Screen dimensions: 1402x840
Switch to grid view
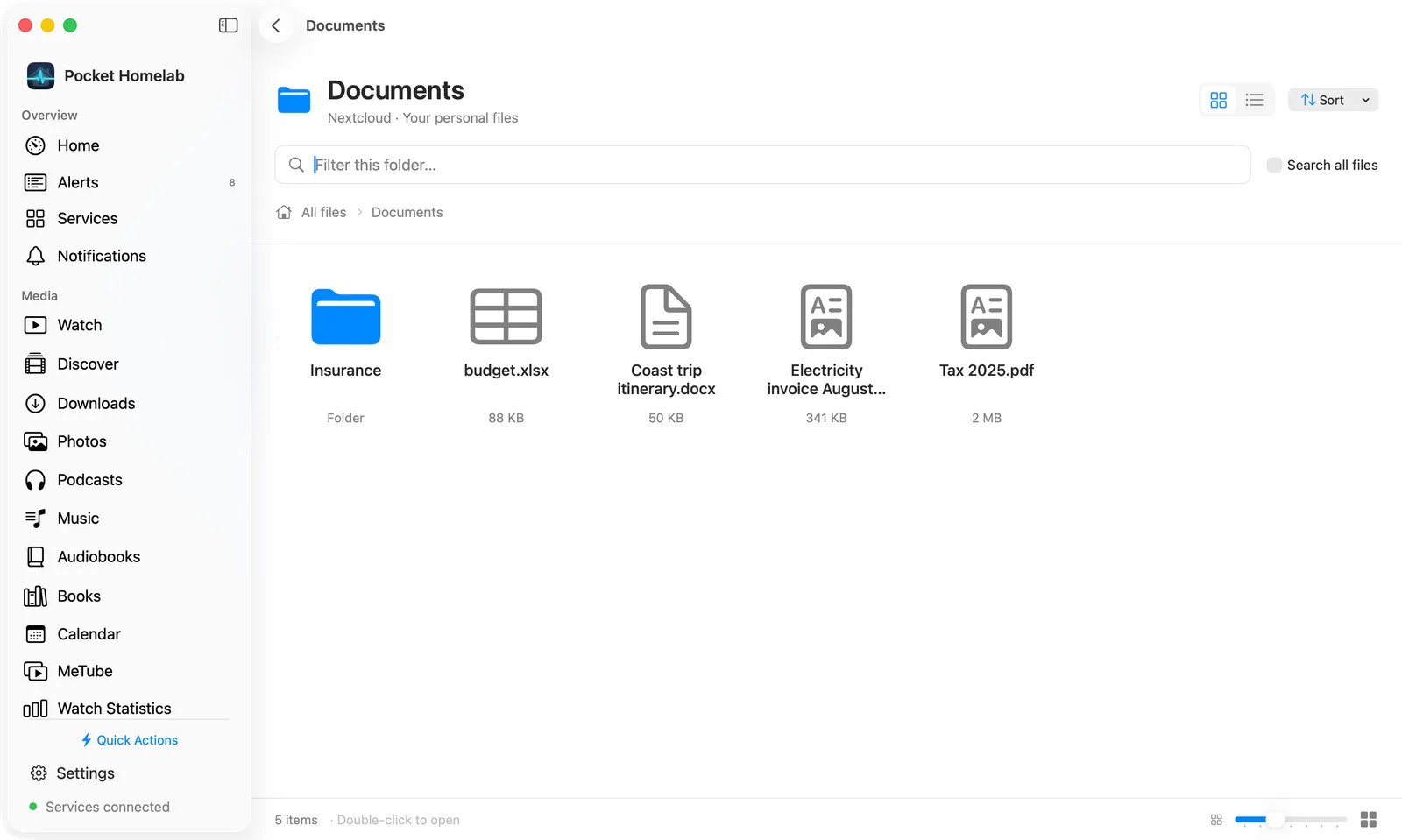coord(1218,100)
